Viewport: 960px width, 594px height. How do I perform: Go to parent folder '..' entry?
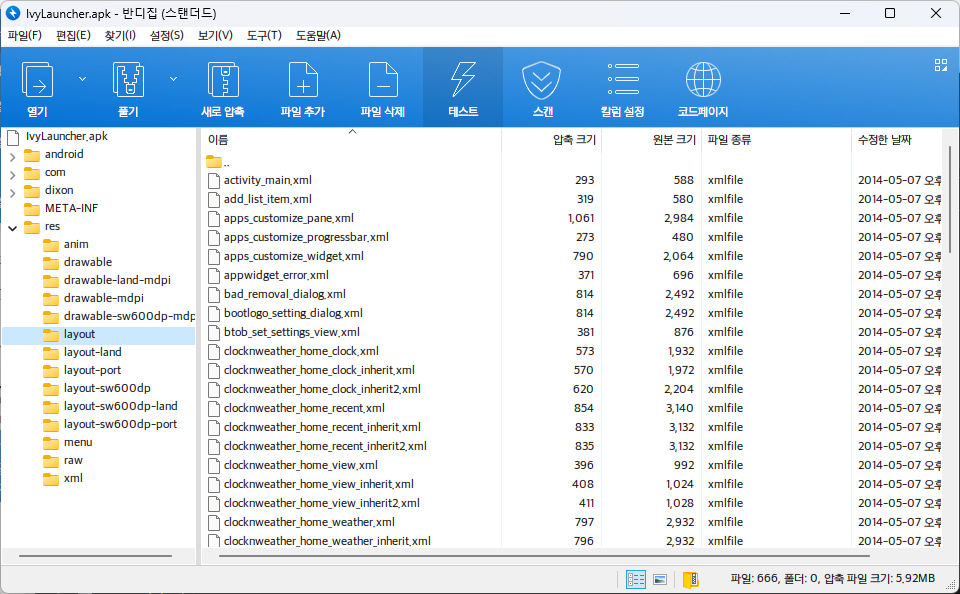pyautogui.click(x=218, y=163)
